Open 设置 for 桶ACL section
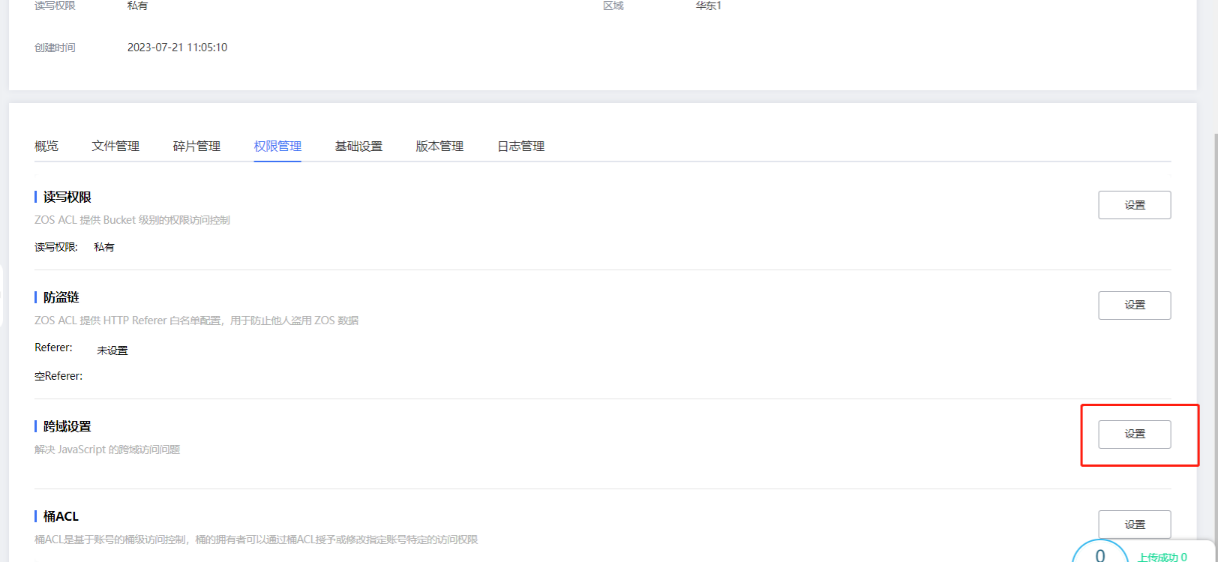This screenshot has width=1218, height=562. 1134,524
